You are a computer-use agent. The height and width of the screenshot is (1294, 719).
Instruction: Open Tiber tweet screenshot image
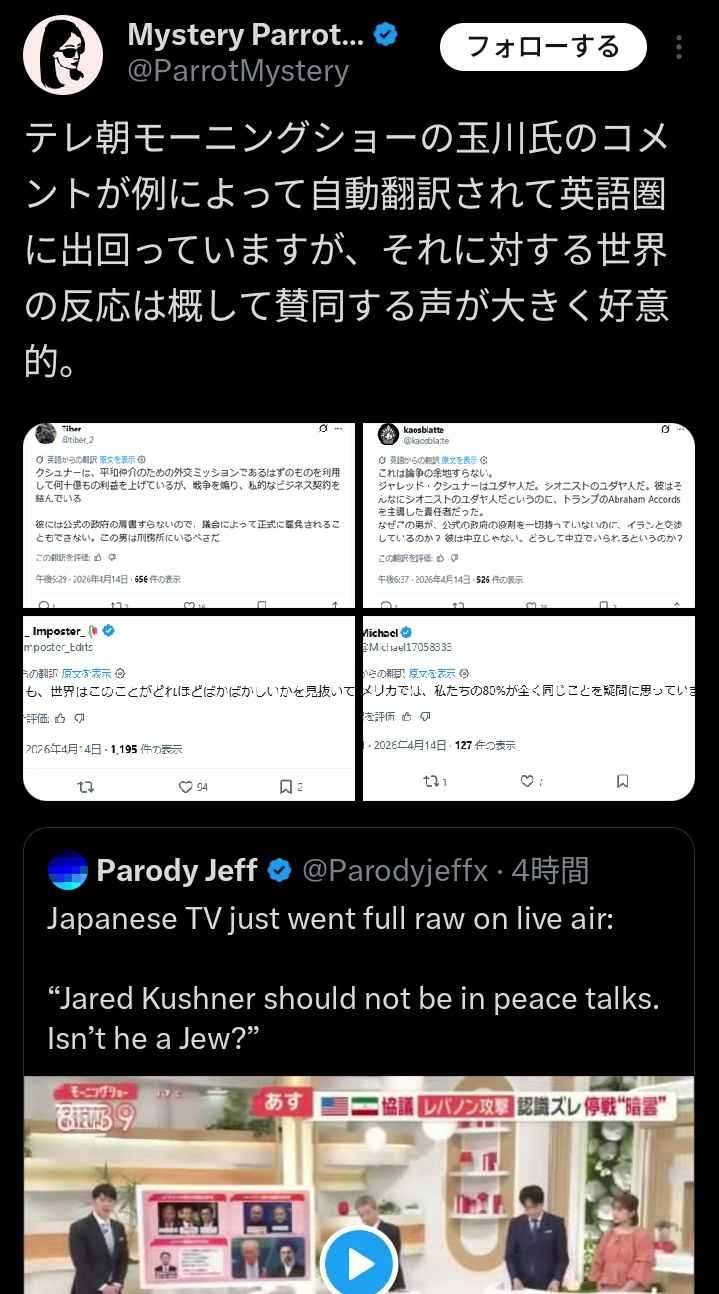[189, 515]
